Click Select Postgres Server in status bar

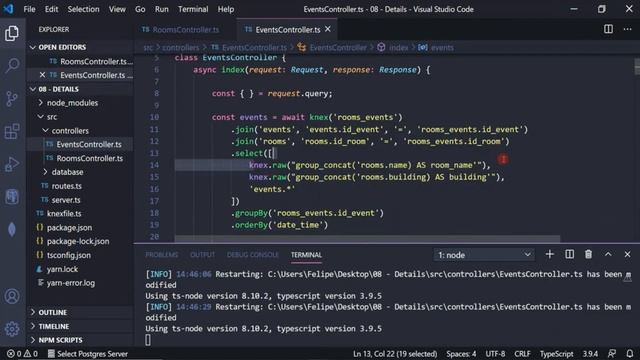(x=88, y=354)
